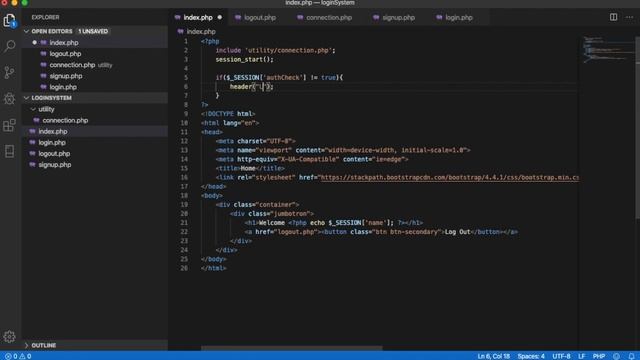Switch to the index.php tab

coord(198,18)
